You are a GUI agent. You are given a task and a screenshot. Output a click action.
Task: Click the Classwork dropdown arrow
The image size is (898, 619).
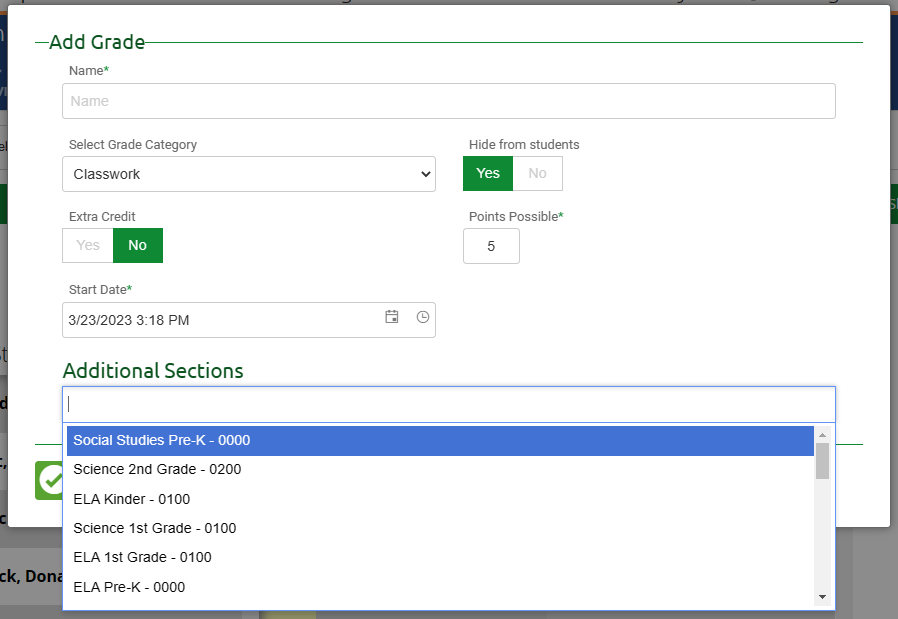[x=424, y=173]
